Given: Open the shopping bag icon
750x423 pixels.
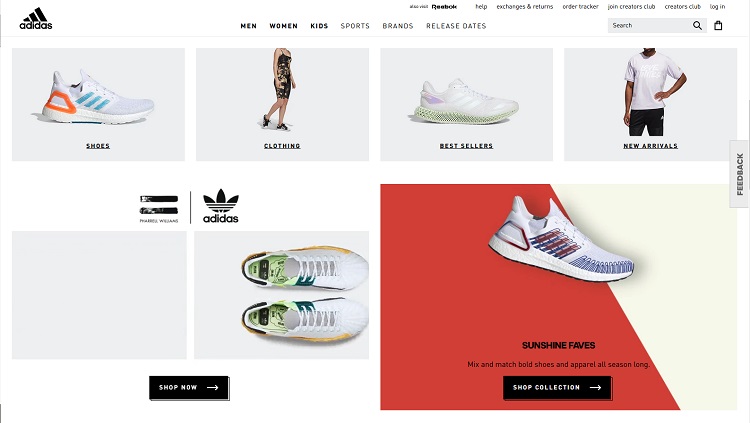Looking at the screenshot, I should pos(718,26).
